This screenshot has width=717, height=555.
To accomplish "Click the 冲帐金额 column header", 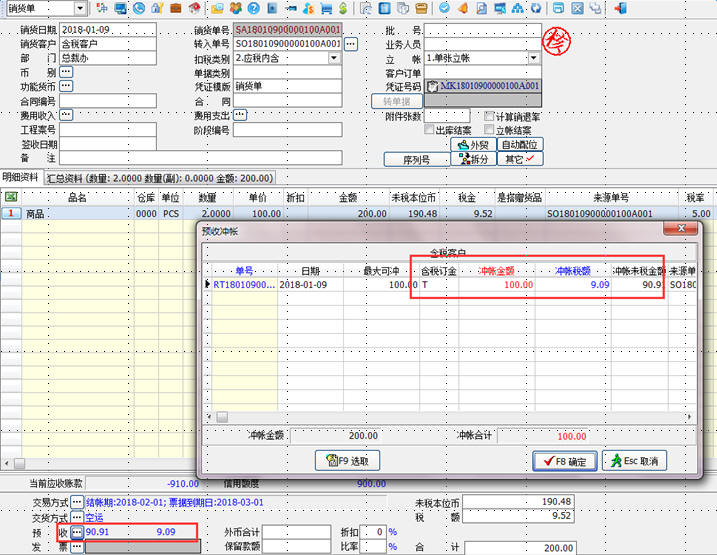I will coord(497,271).
